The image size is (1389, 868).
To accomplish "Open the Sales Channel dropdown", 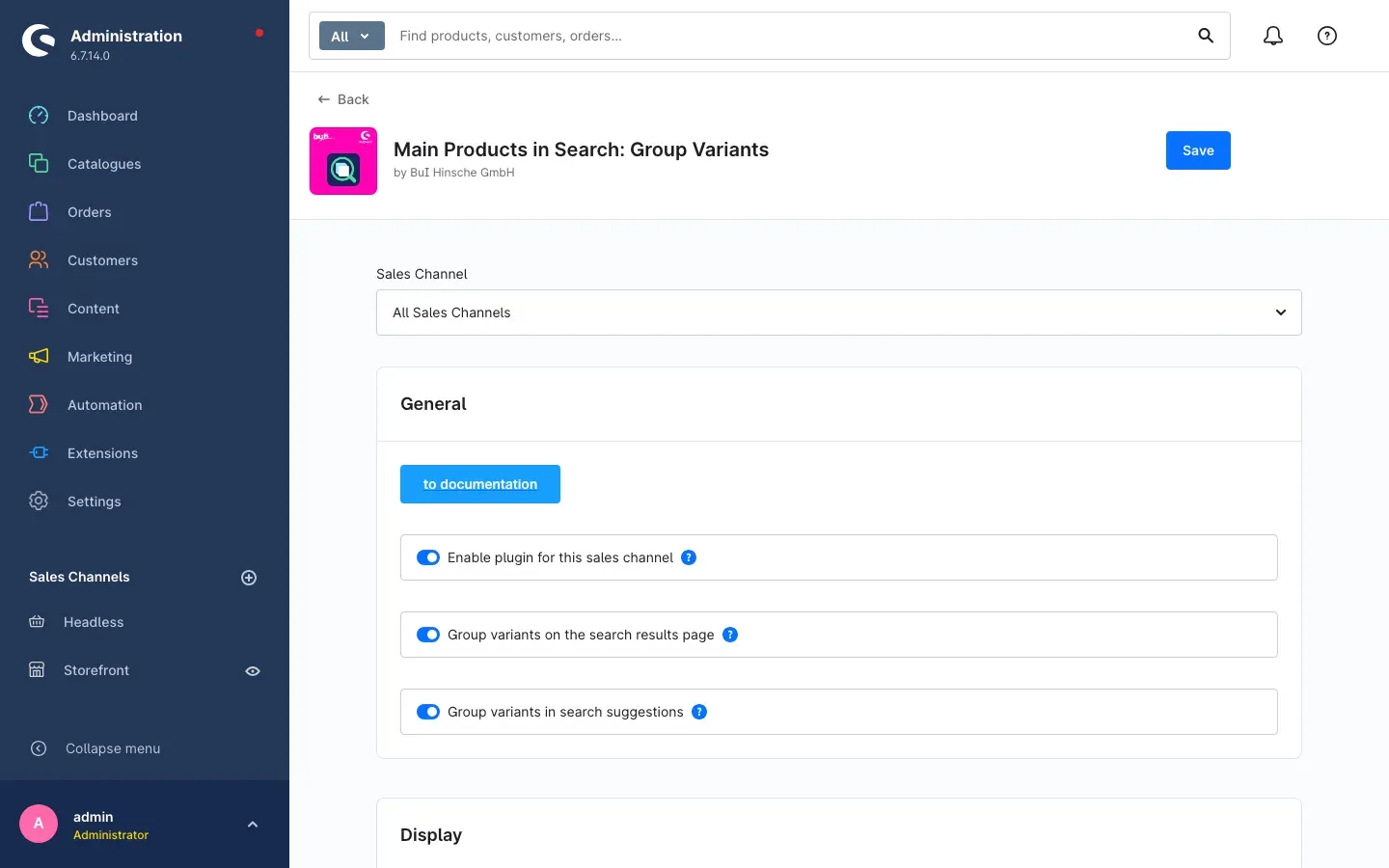I will click(839, 312).
